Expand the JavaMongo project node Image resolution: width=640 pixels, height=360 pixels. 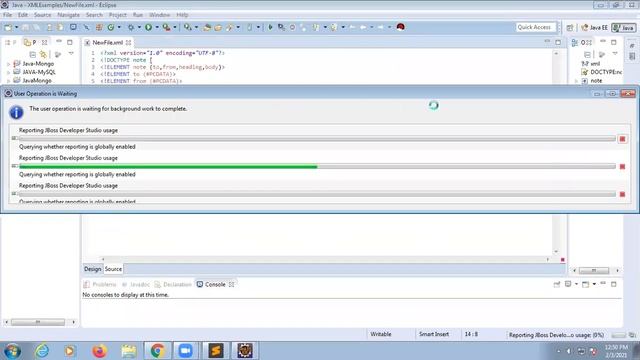[8, 81]
